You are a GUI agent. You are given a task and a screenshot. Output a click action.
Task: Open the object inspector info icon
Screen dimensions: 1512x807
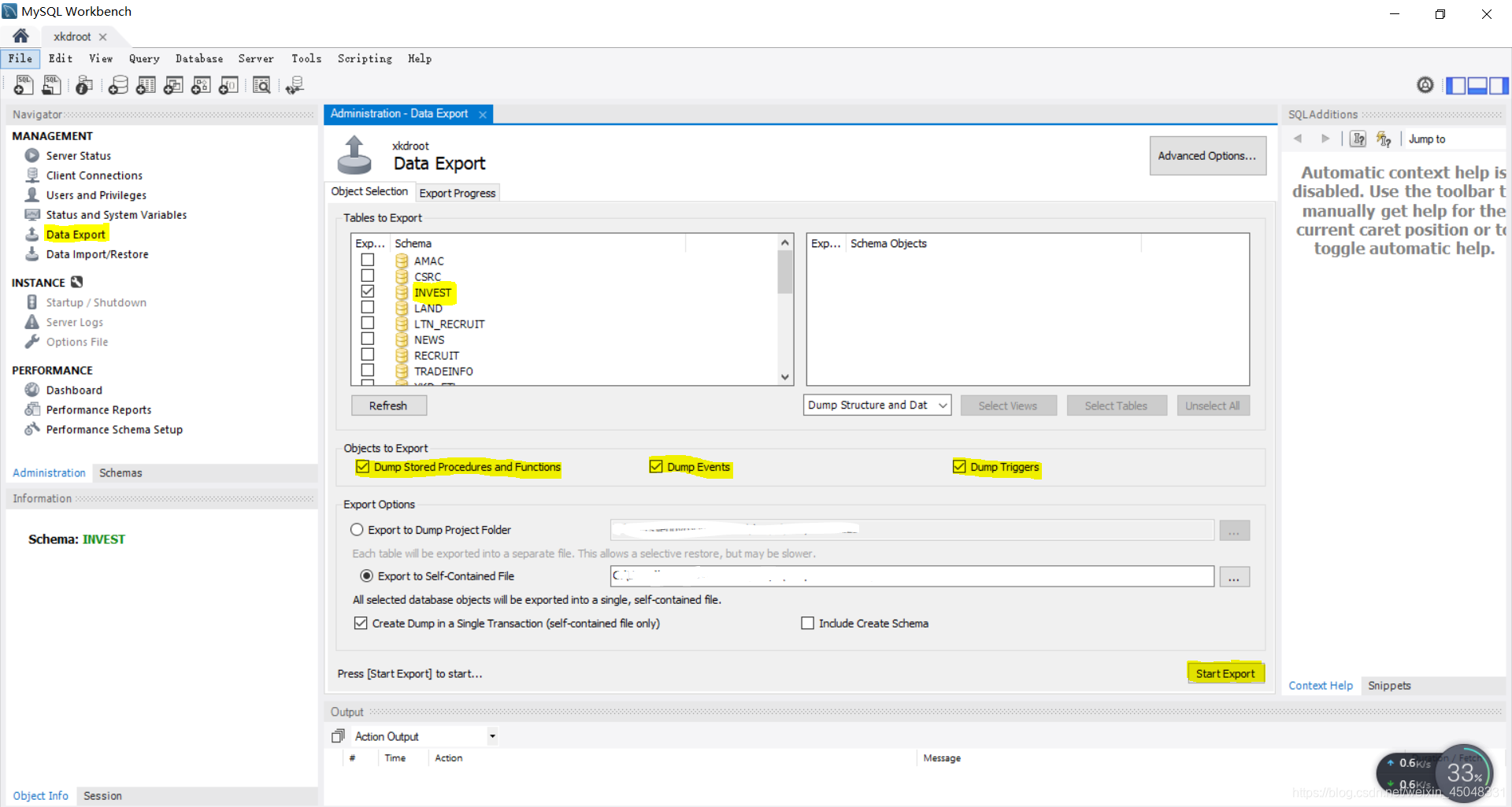click(84, 85)
